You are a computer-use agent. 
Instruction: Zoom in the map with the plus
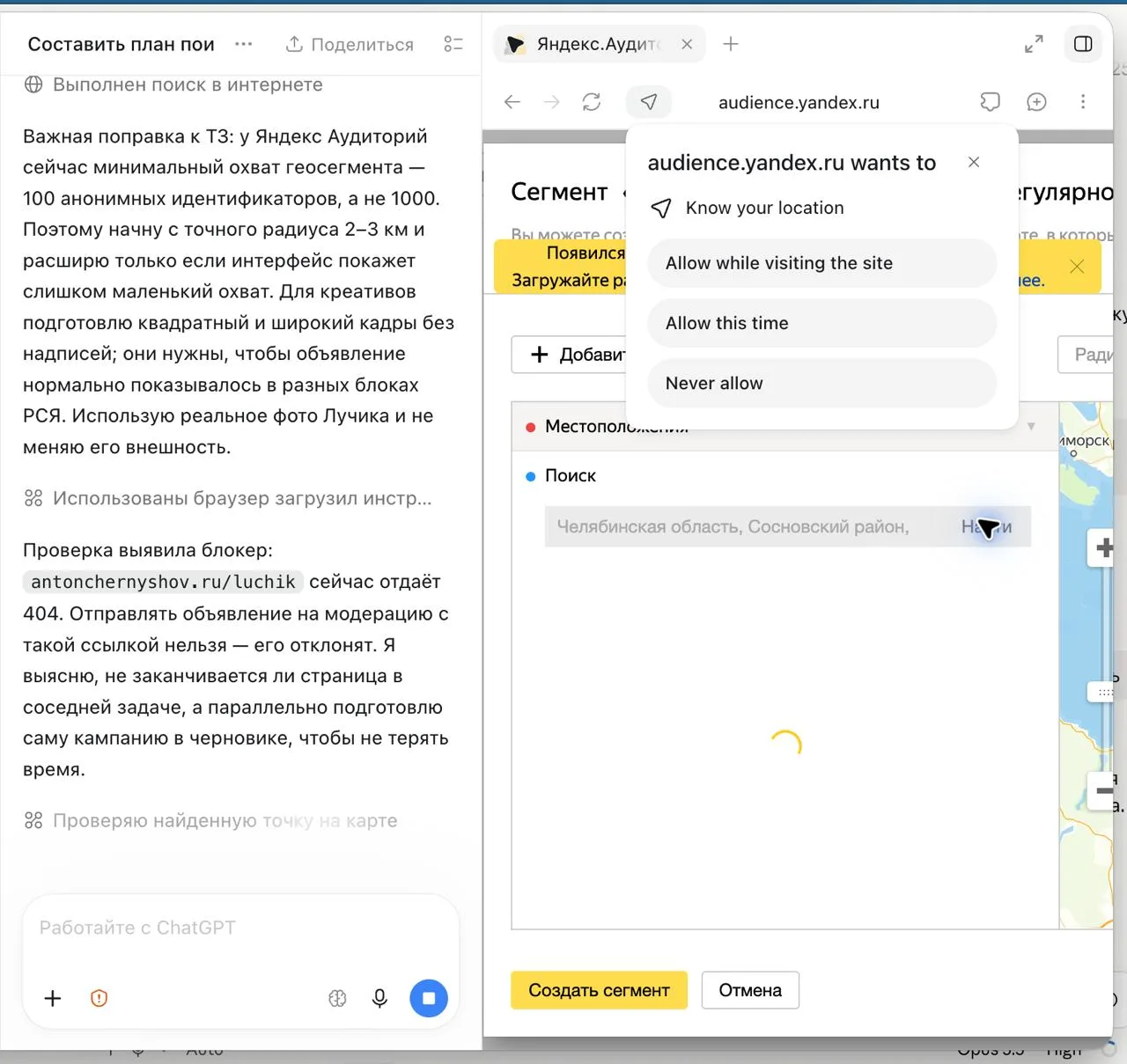click(x=1101, y=548)
